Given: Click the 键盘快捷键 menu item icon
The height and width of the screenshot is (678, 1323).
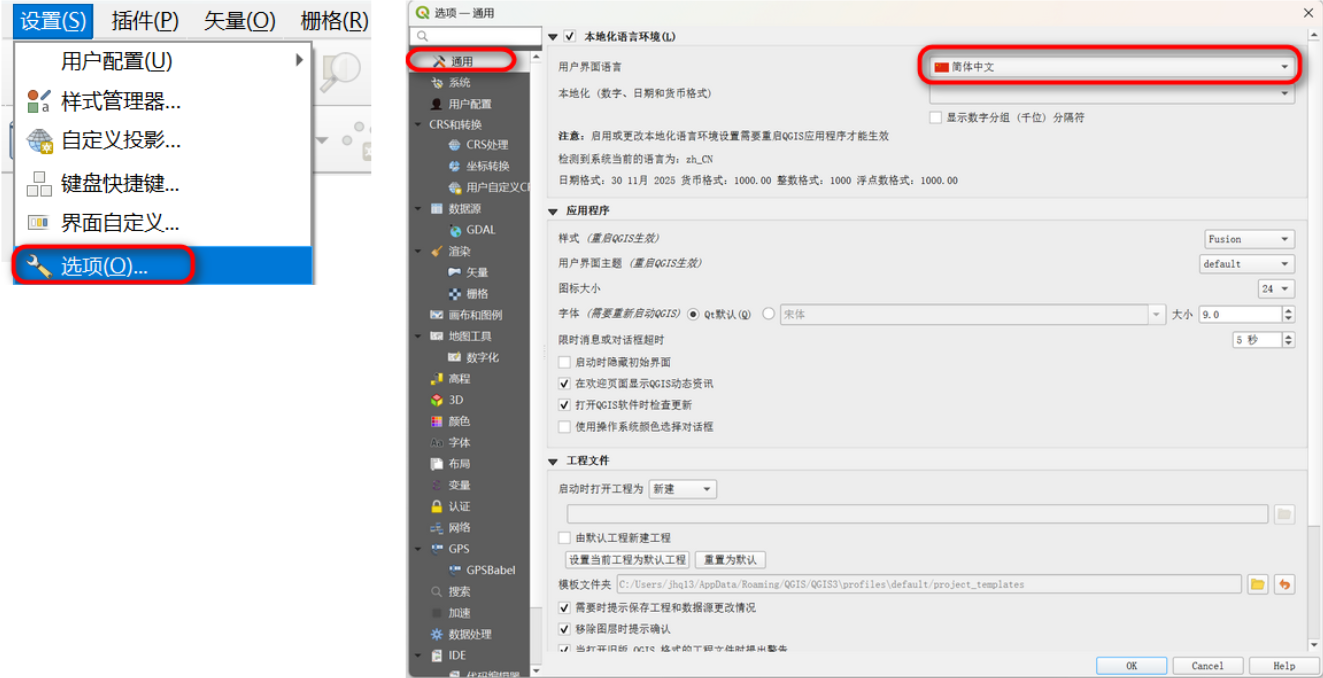Looking at the screenshot, I should point(38,184).
